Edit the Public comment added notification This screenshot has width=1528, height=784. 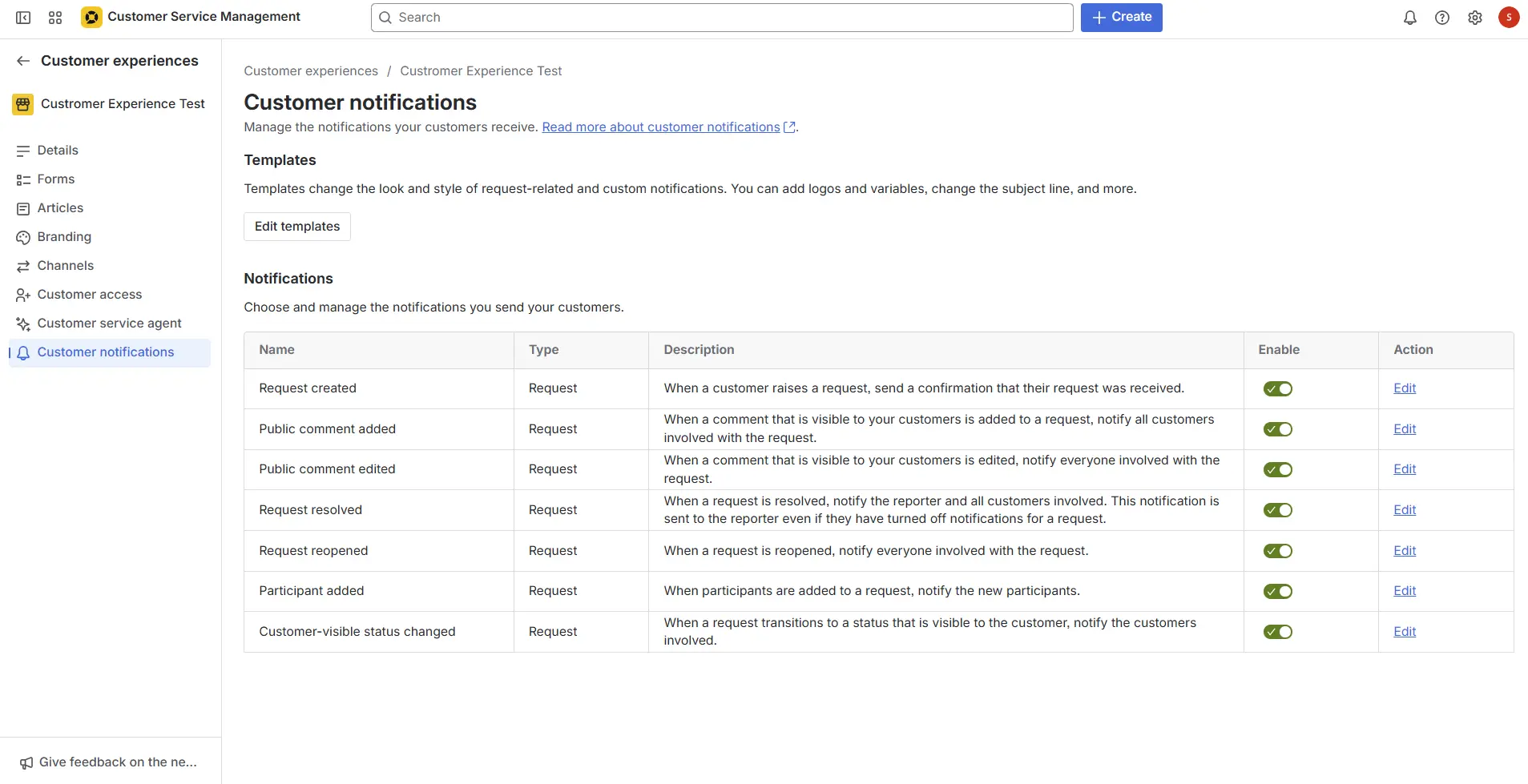click(1404, 429)
